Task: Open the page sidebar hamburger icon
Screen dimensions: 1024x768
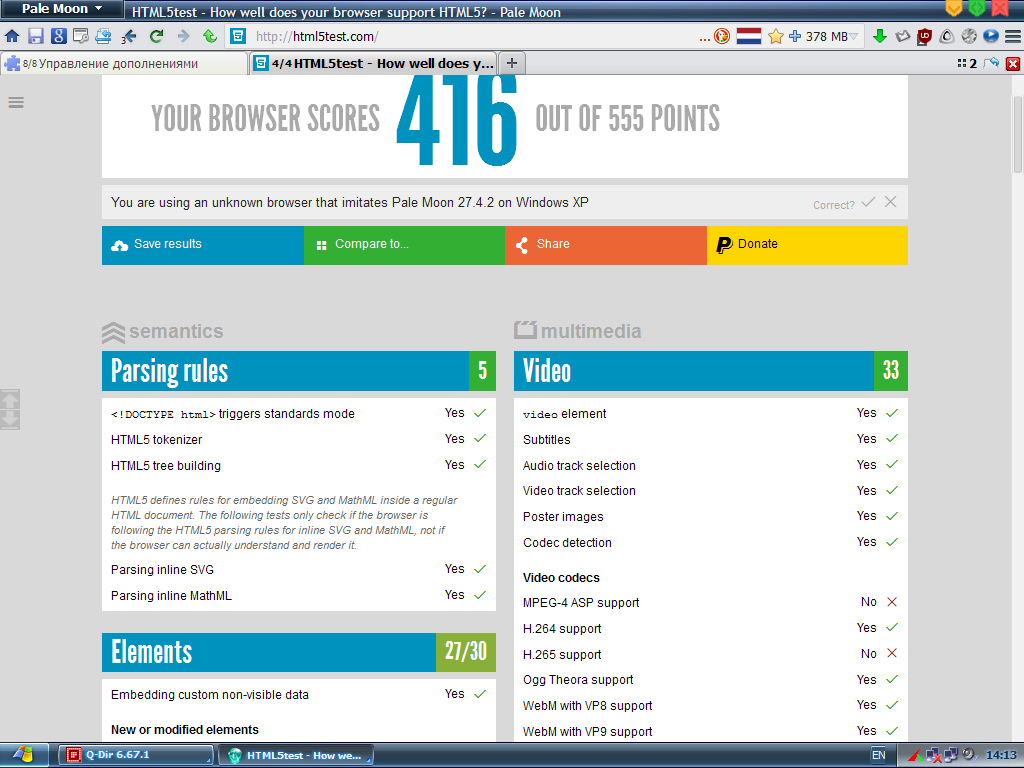Action: pyautogui.click(x=16, y=103)
